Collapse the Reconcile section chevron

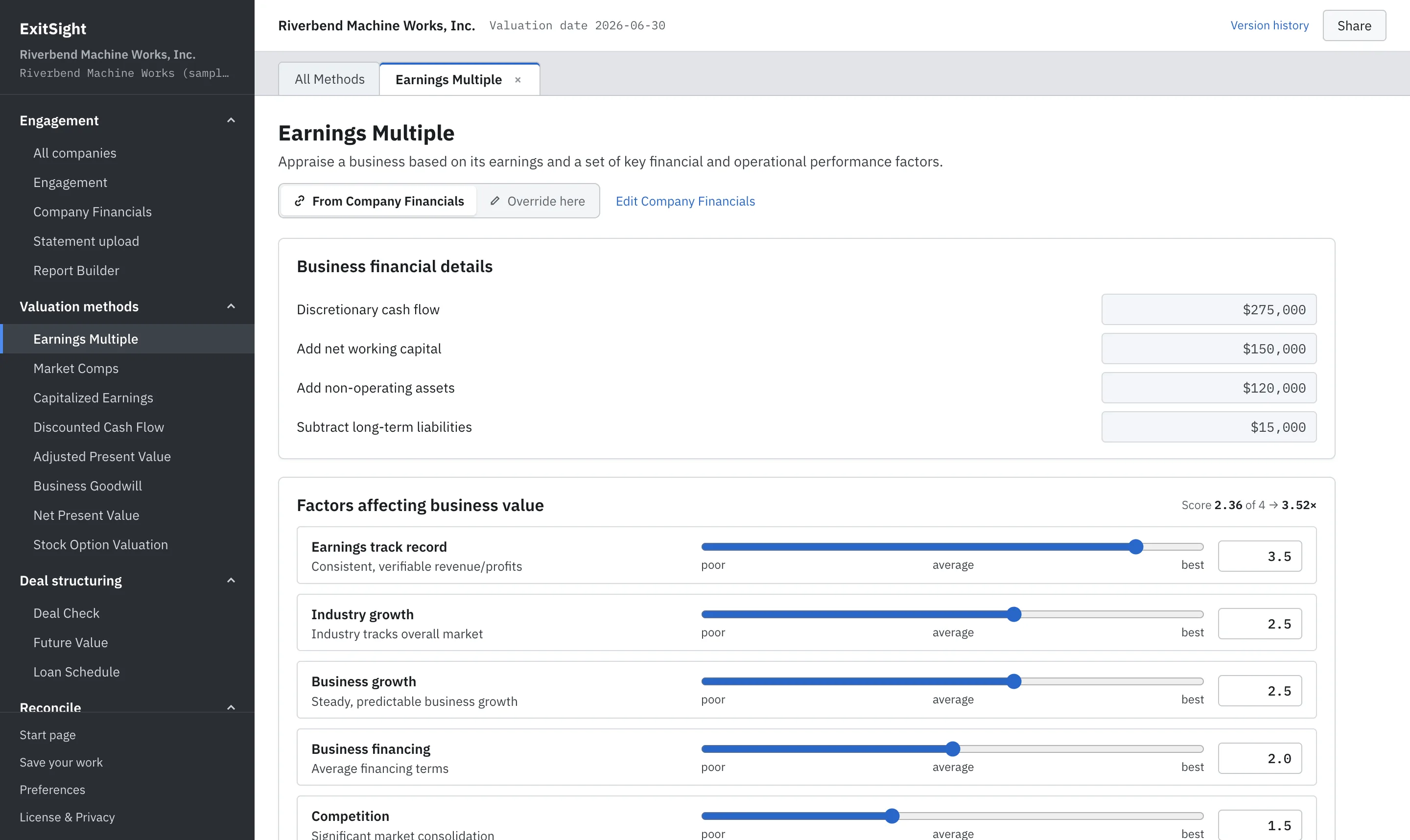[231, 707]
